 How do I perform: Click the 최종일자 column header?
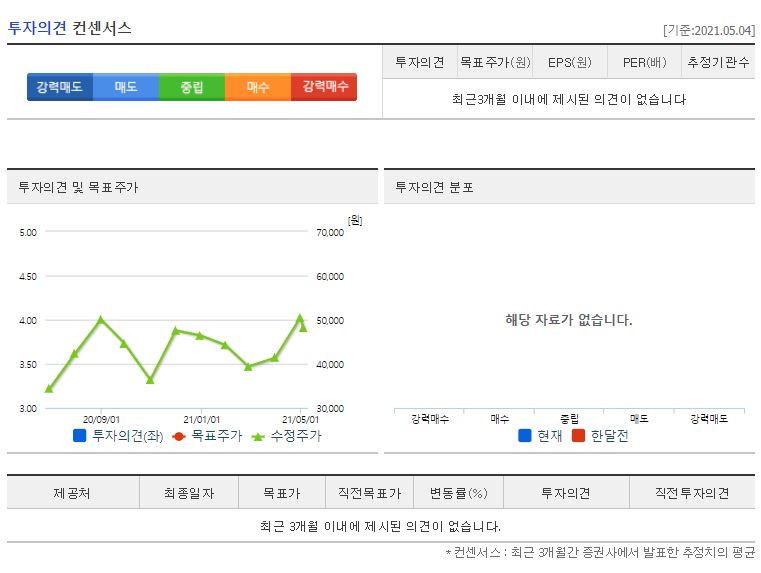point(189,493)
